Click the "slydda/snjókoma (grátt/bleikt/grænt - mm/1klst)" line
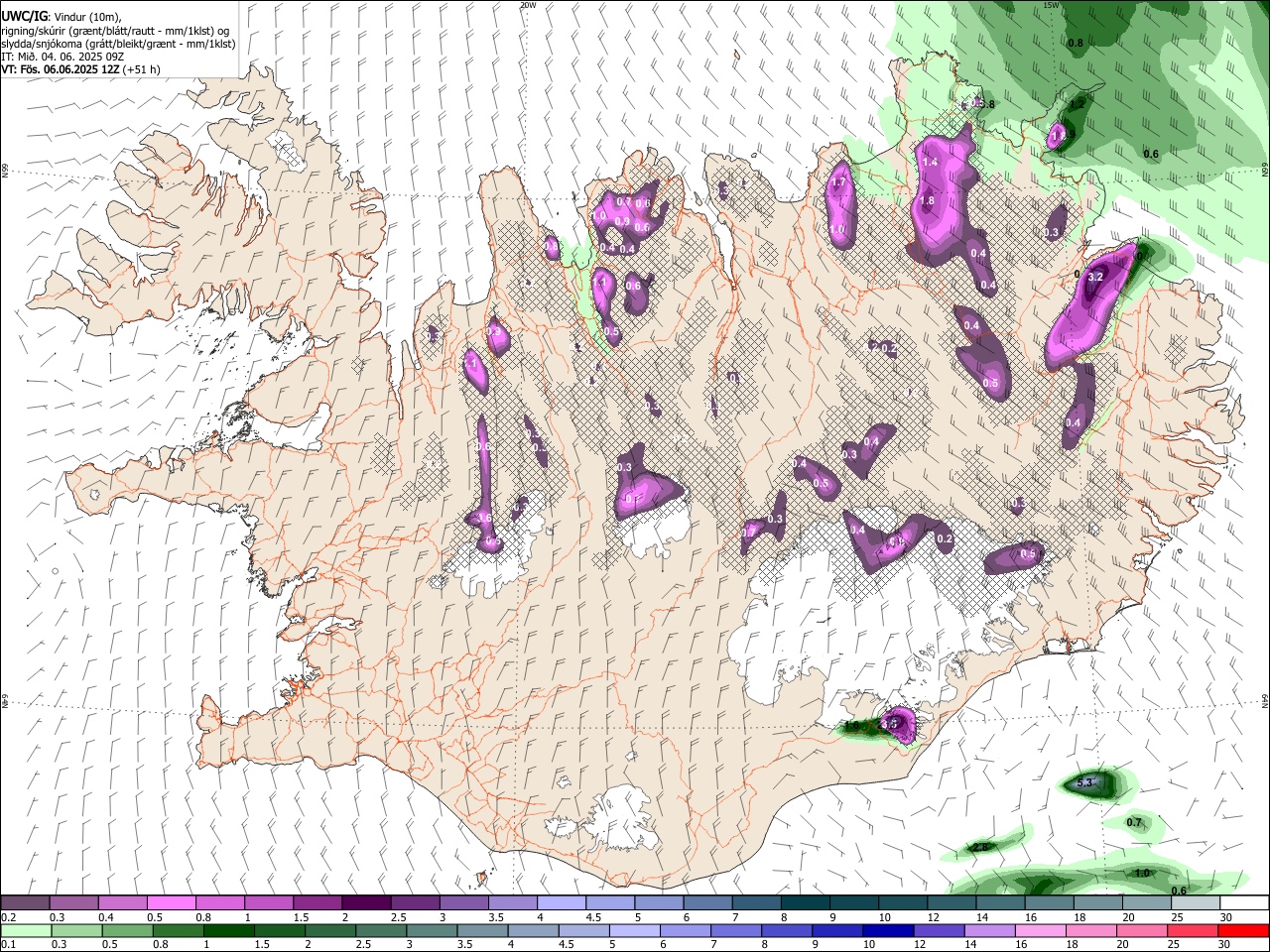Viewport: 1270px width, 952px height. [x=118, y=44]
